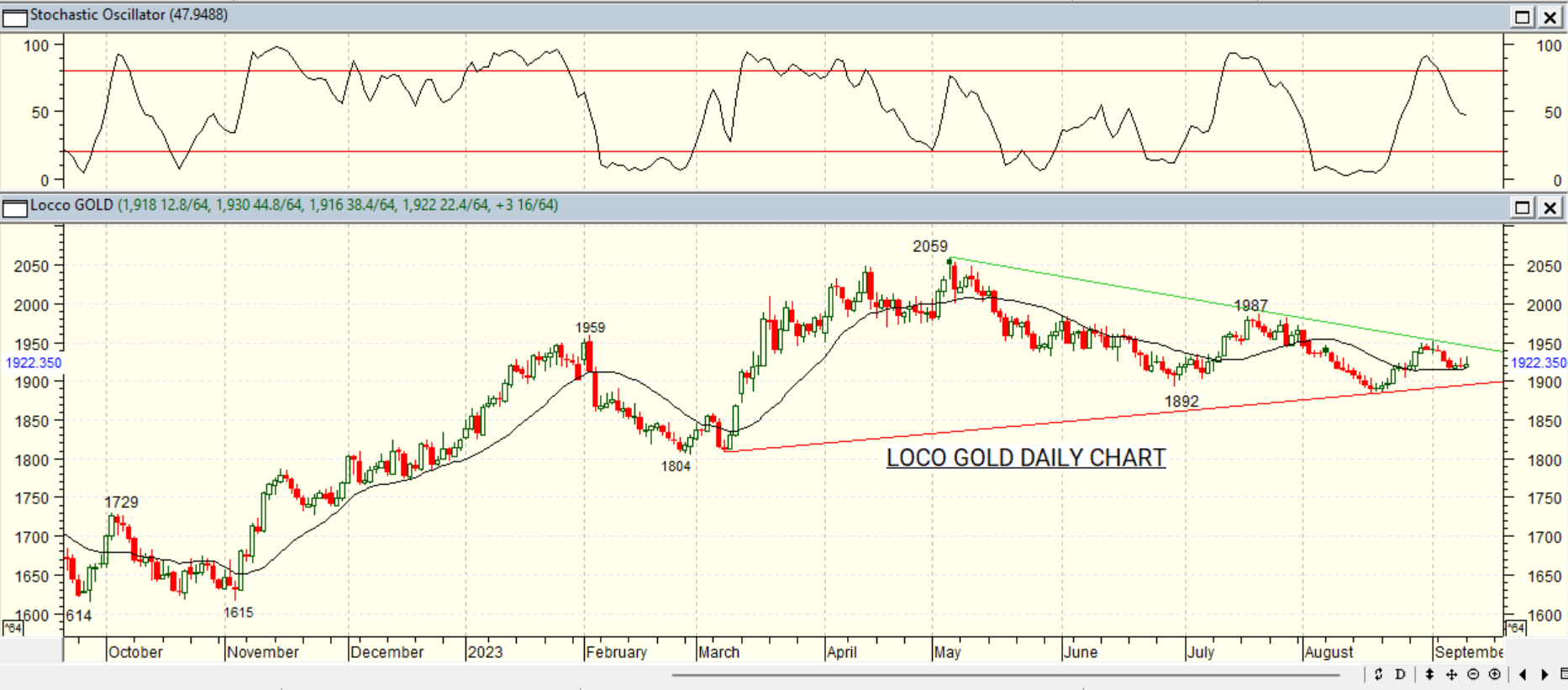Click the 2023 label on date axis
Viewport: 1568px width, 690px height.
[485, 652]
